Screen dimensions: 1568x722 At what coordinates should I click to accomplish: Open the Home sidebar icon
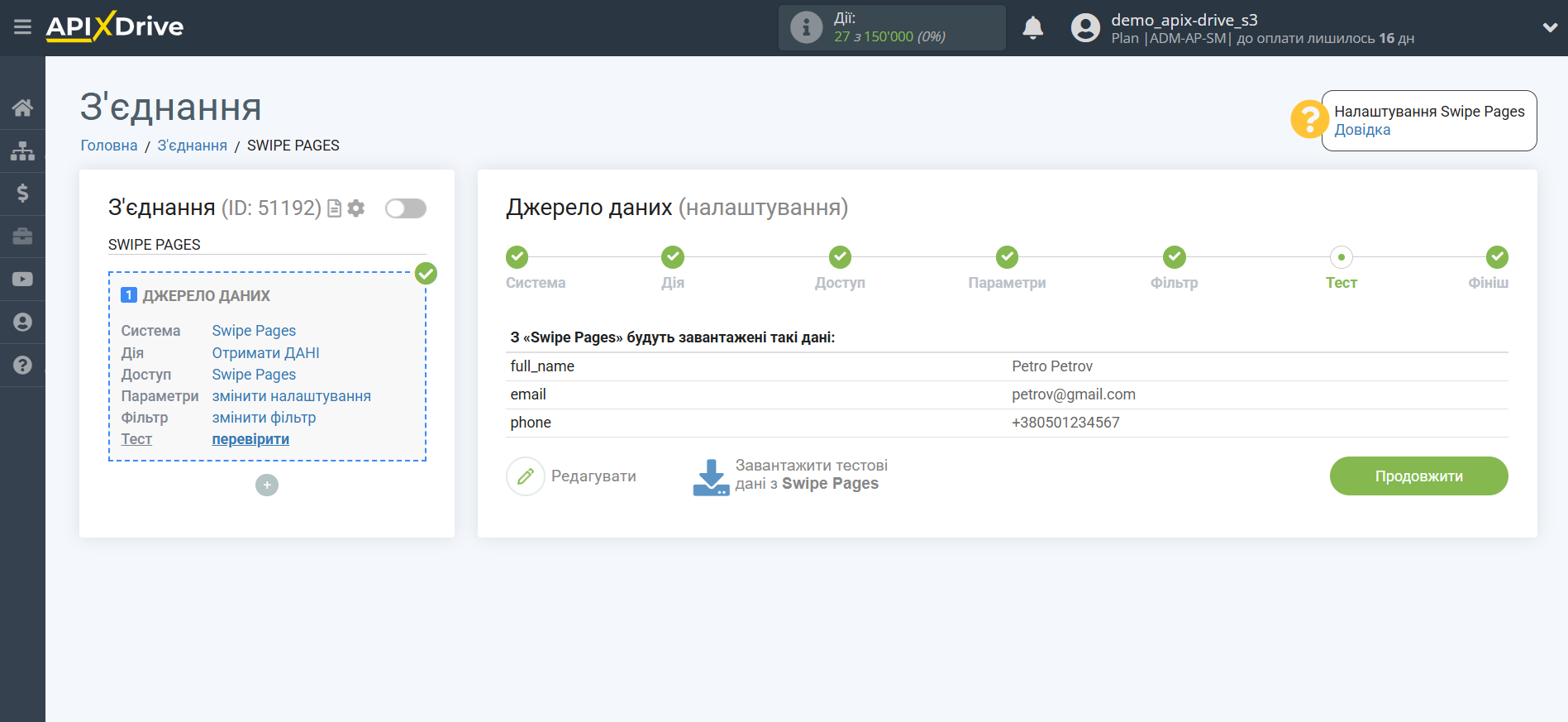point(22,108)
